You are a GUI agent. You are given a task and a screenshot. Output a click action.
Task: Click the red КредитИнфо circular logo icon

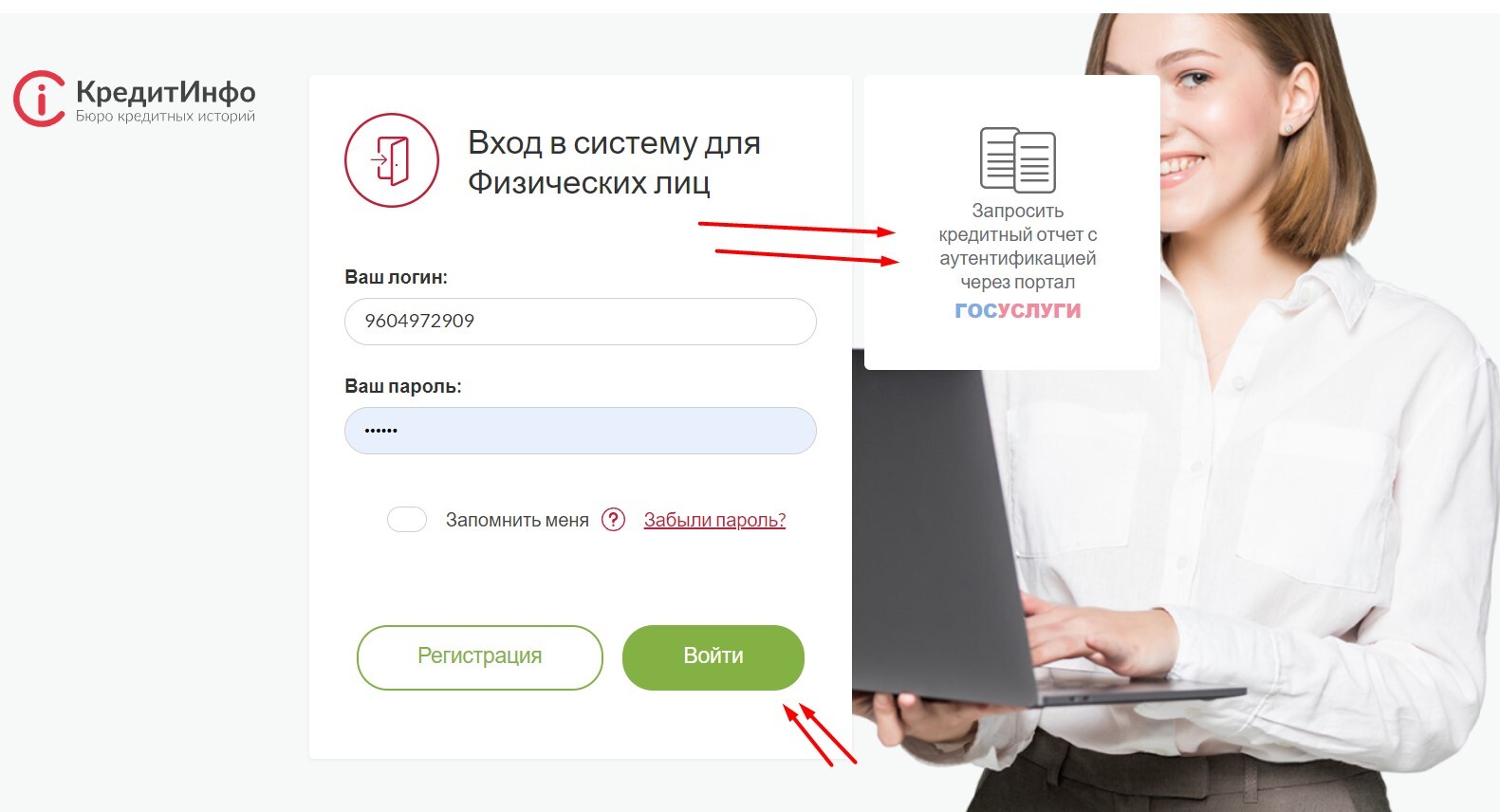click(x=39, y=99)
